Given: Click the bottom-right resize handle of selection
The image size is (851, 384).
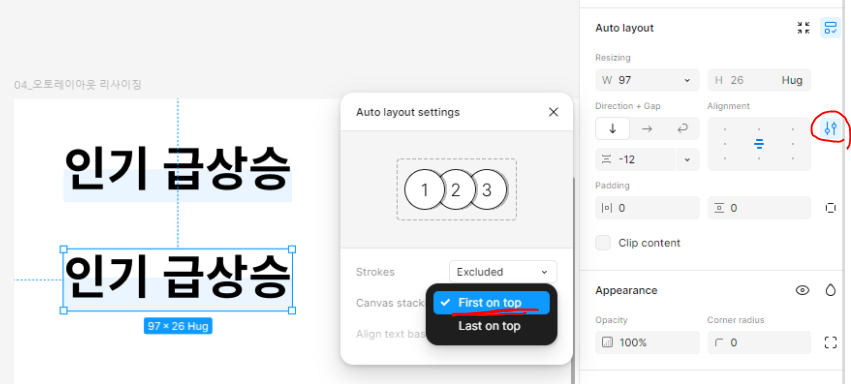Looking at the screenshot, I should point(292,310).
